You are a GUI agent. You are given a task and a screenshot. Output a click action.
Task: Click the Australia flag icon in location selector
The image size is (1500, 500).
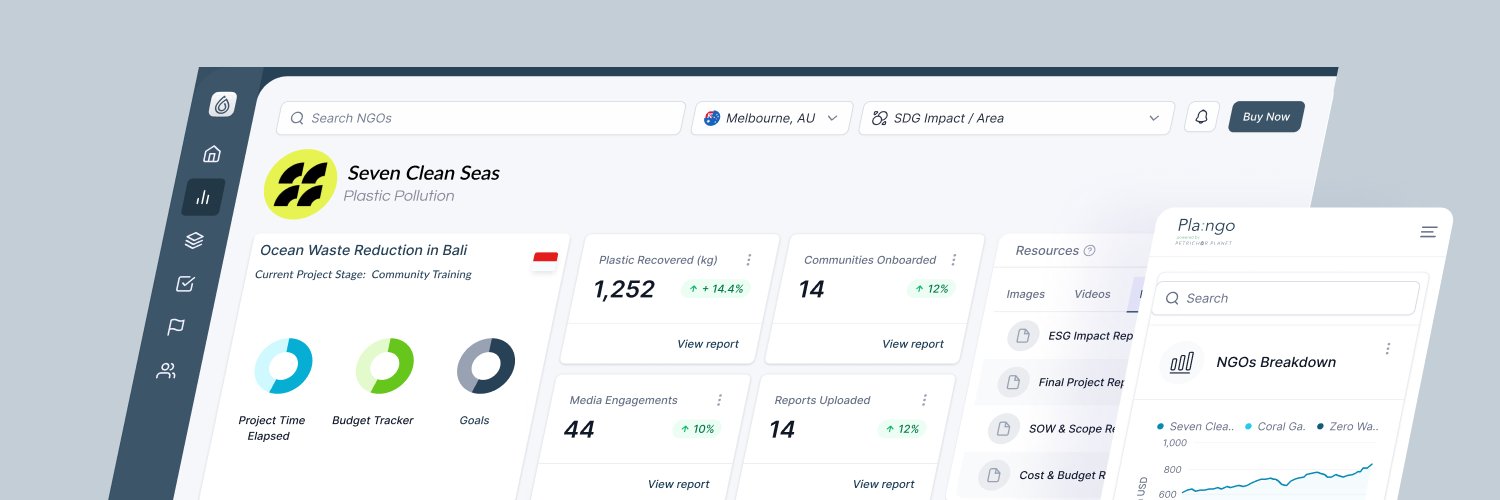tap(712, 118)
